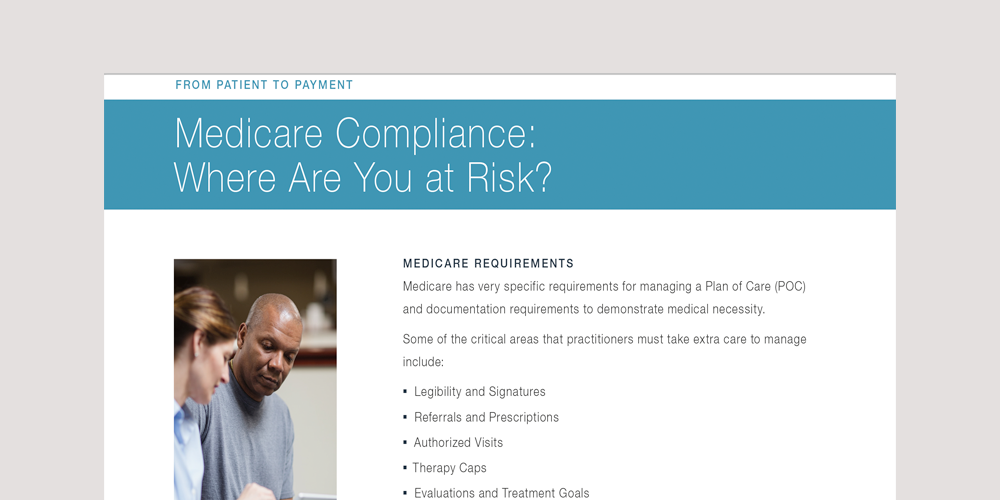Click the 'Referrals and Prescriptions' bullet item
The image size is (1000, 500).
tap(486, 417)
